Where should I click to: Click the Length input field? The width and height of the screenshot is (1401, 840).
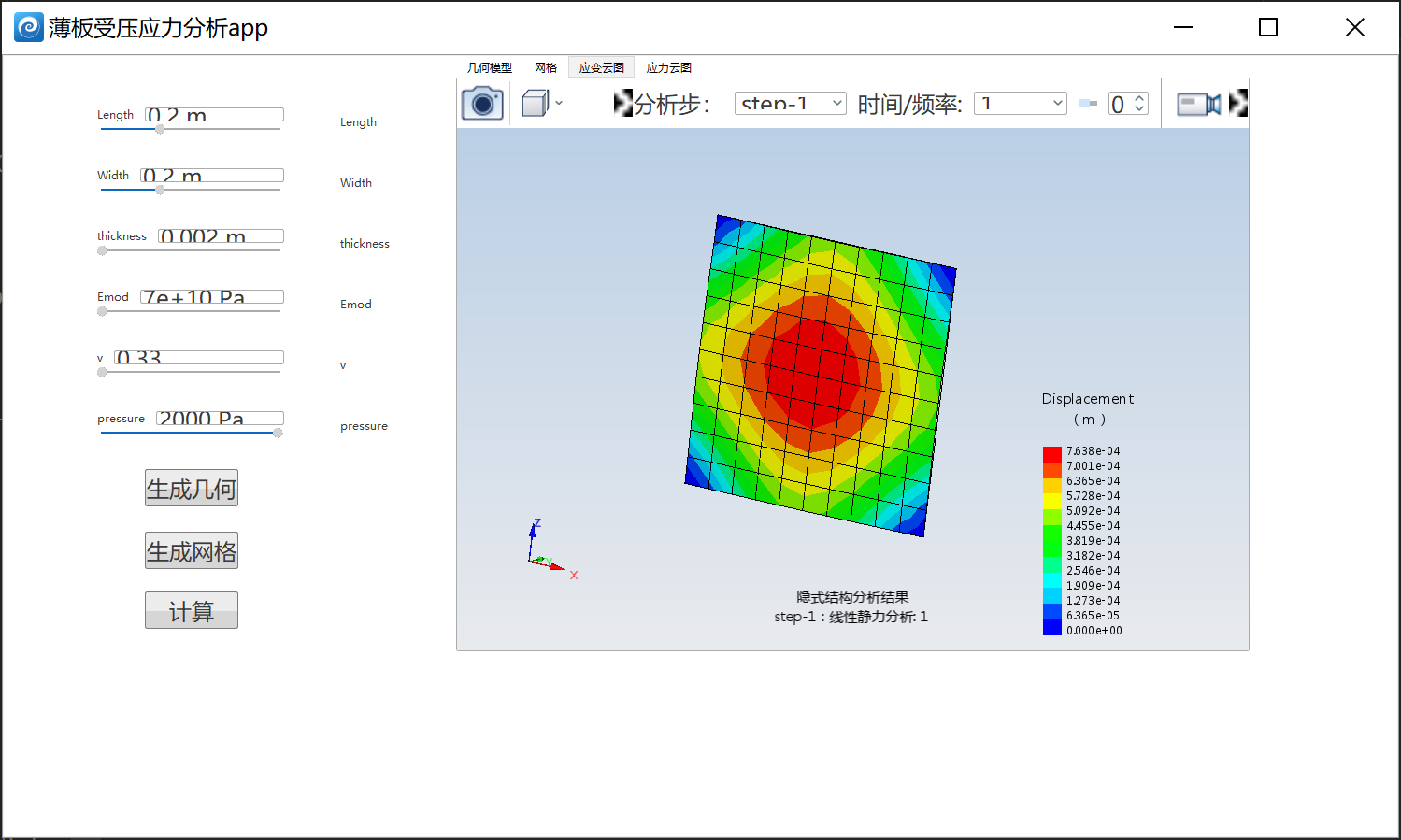point(214,114)
